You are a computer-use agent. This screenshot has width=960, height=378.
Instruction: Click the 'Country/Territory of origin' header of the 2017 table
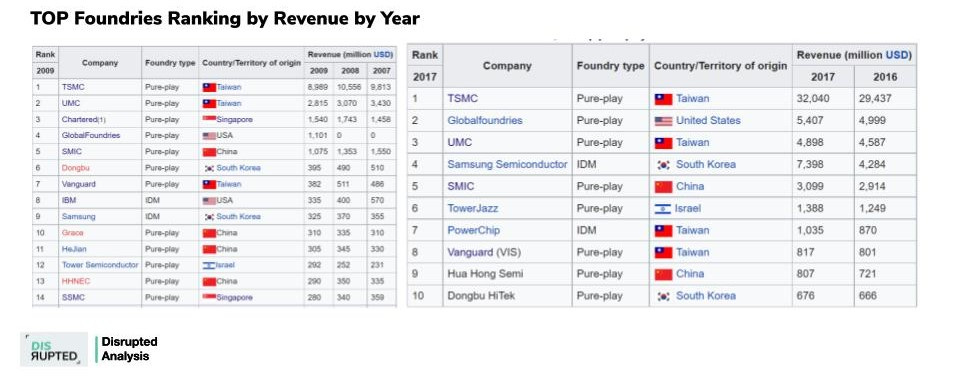tap(721, 66)
